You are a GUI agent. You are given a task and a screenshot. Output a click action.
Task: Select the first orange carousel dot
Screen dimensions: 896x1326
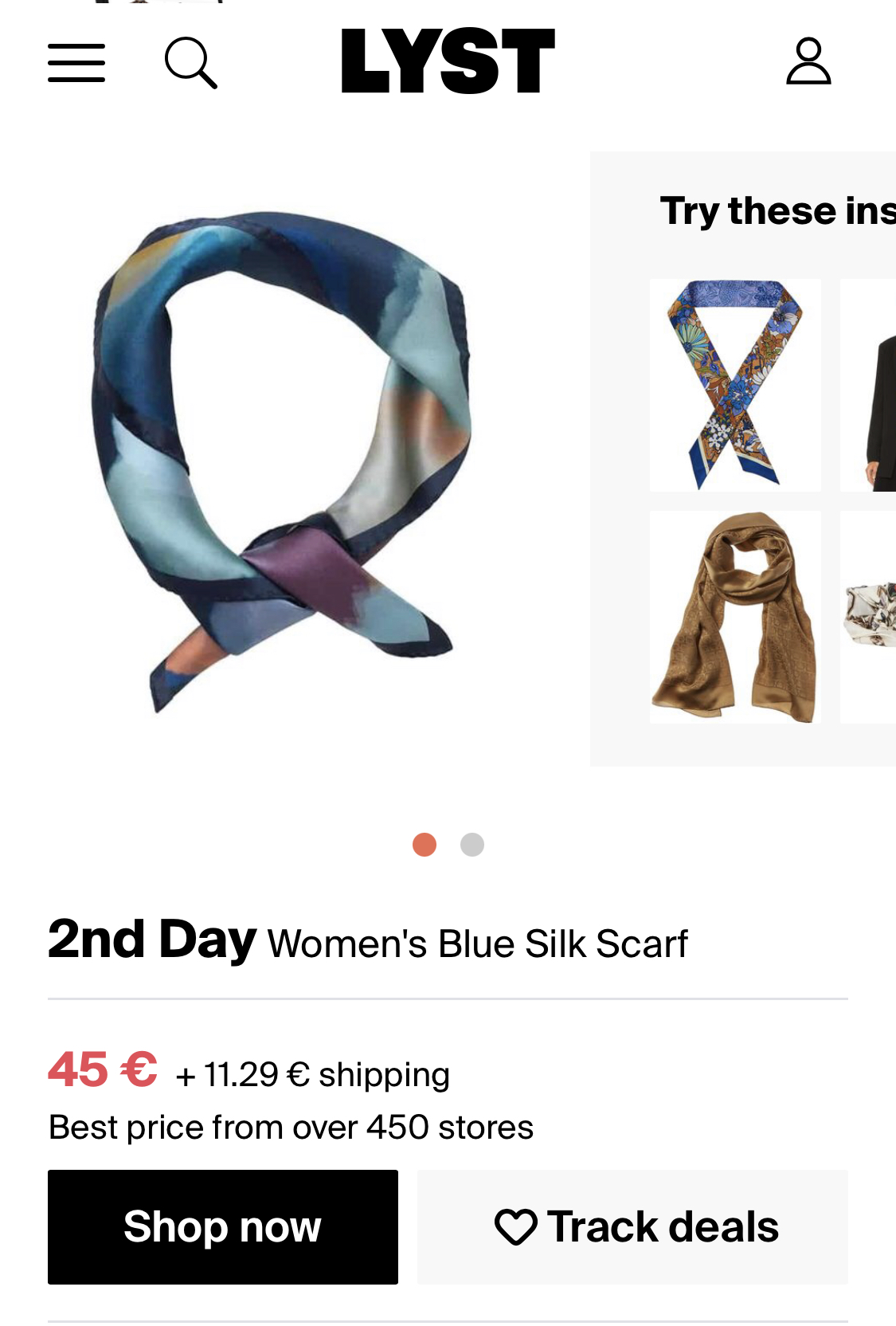click(425, 845)
